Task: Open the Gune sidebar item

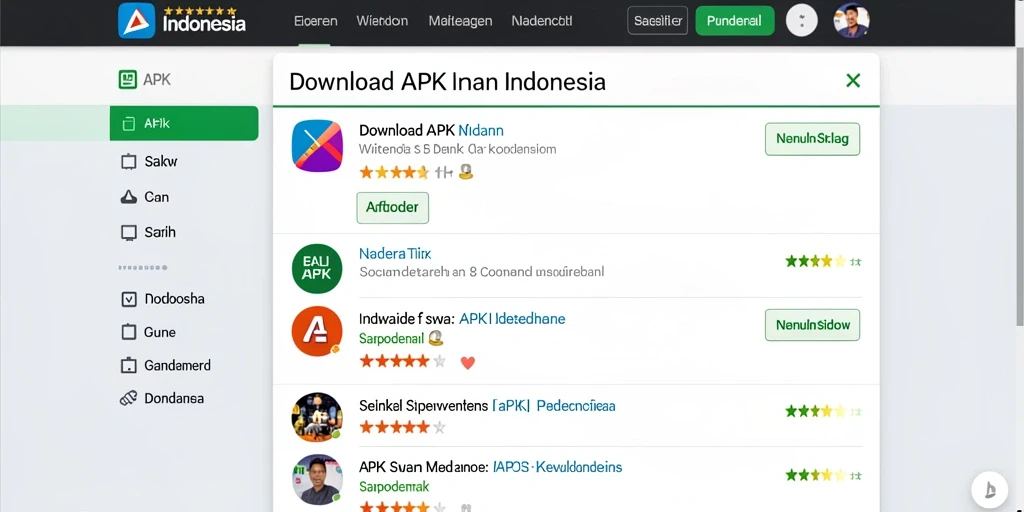Action: 149,332
